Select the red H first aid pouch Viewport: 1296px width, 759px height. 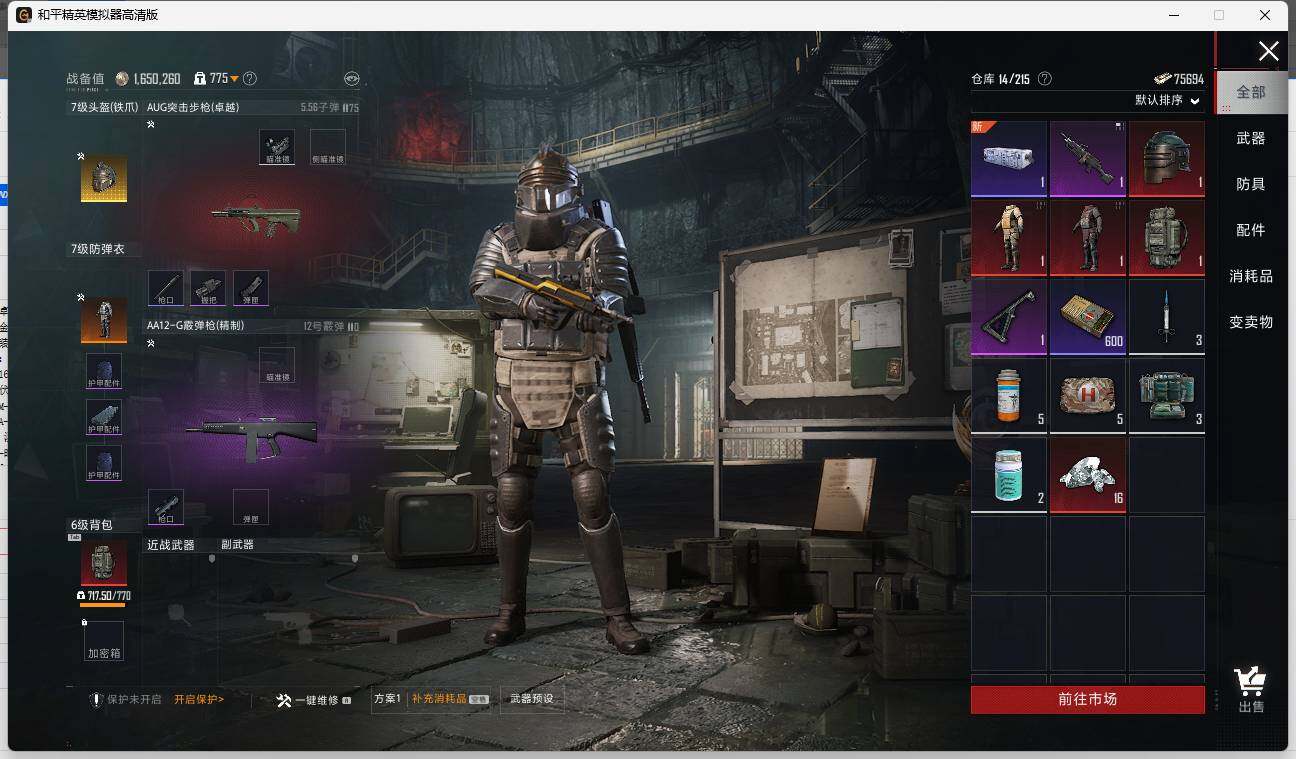(x=1088, y=395)
